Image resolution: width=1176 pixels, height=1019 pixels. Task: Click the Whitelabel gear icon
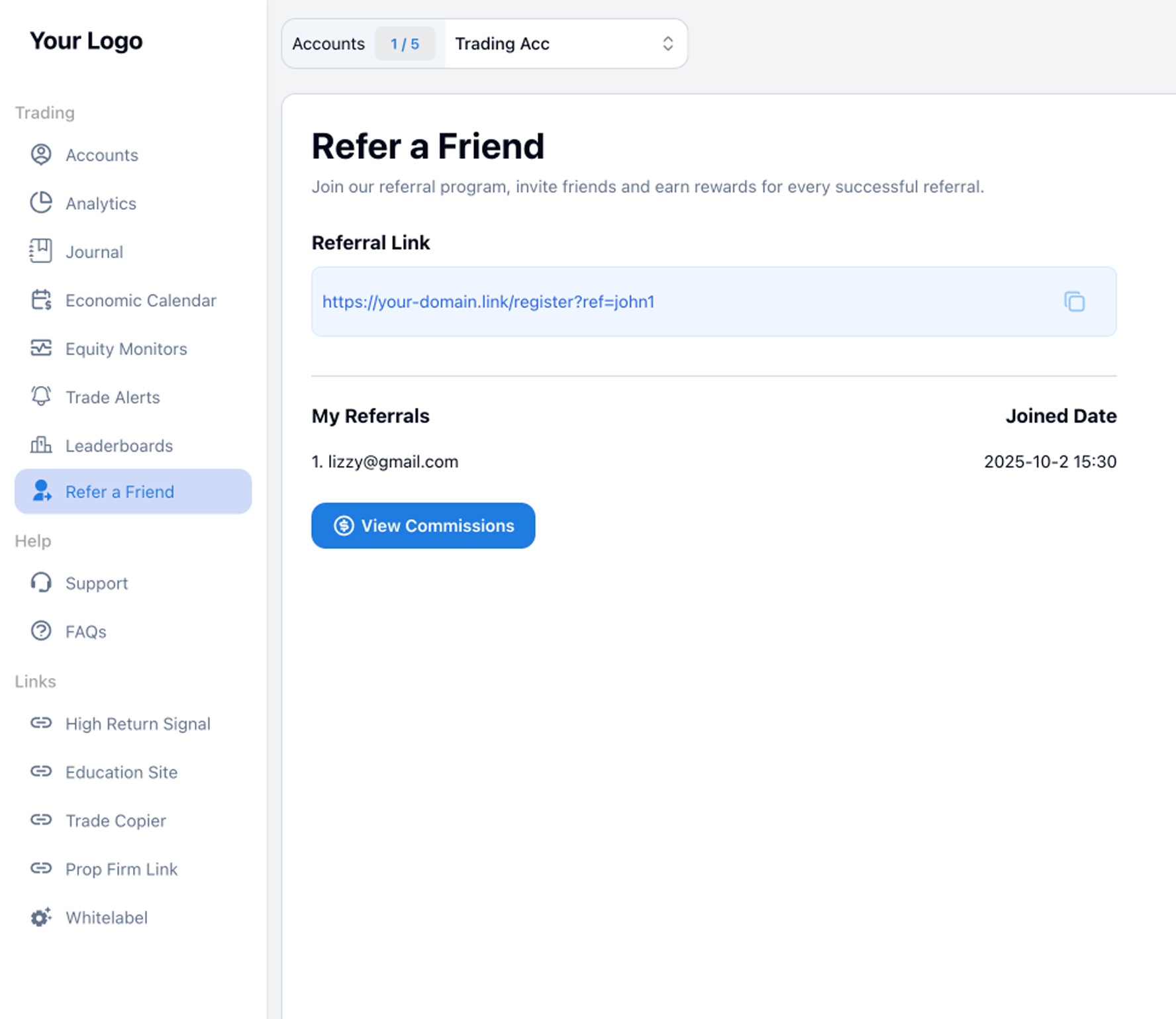click(x=41, y=917)
